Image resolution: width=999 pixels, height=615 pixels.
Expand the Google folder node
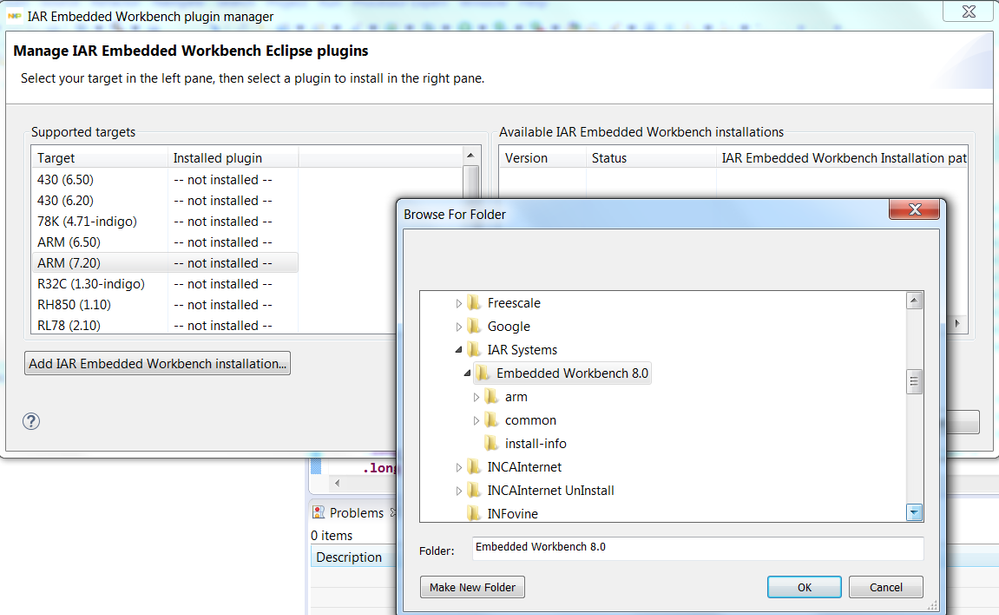tap(458, 327)
